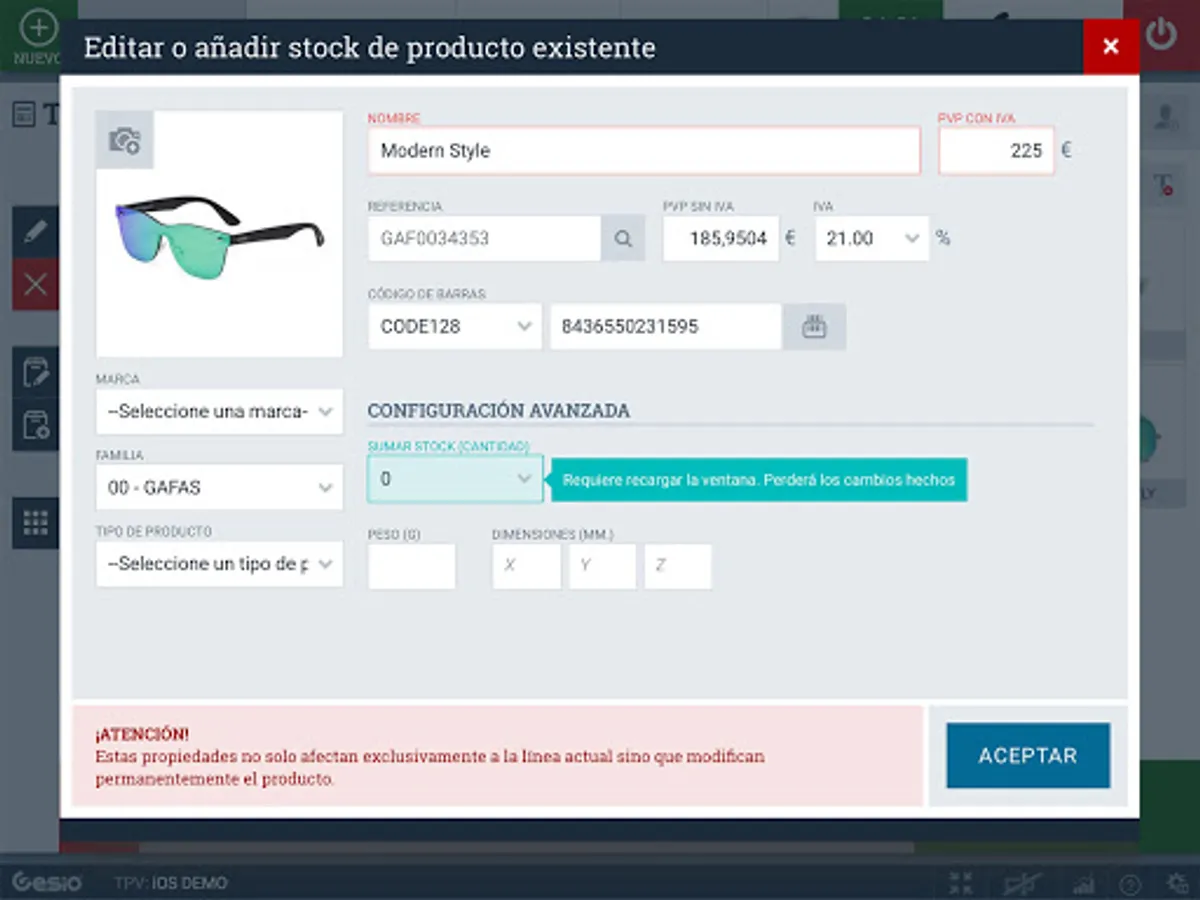Open the IVA percentage dropdown
Screen dimensions: 1200x900
[870, 238]
